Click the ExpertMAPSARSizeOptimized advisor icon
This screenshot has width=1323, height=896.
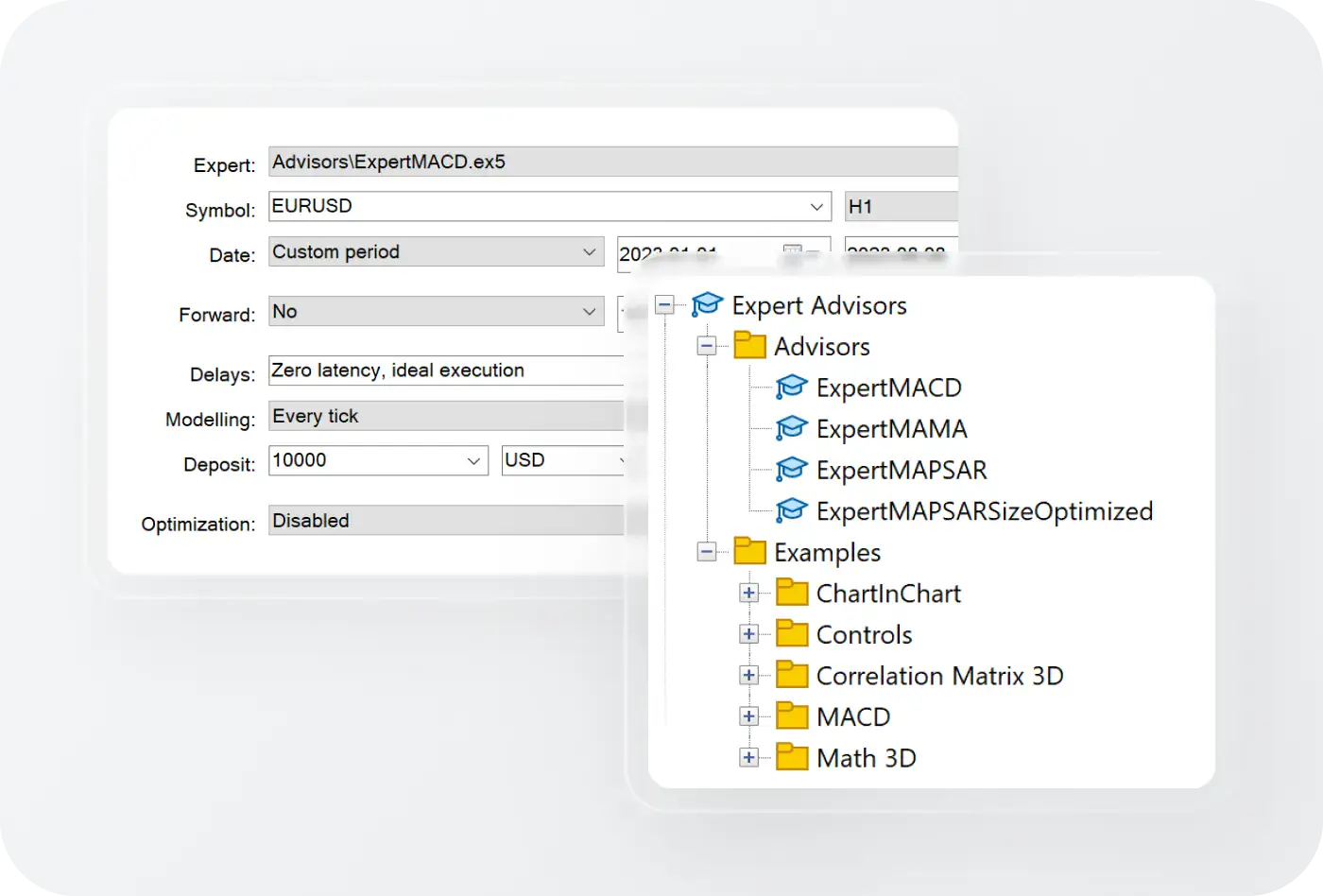(x=791, y=510)
